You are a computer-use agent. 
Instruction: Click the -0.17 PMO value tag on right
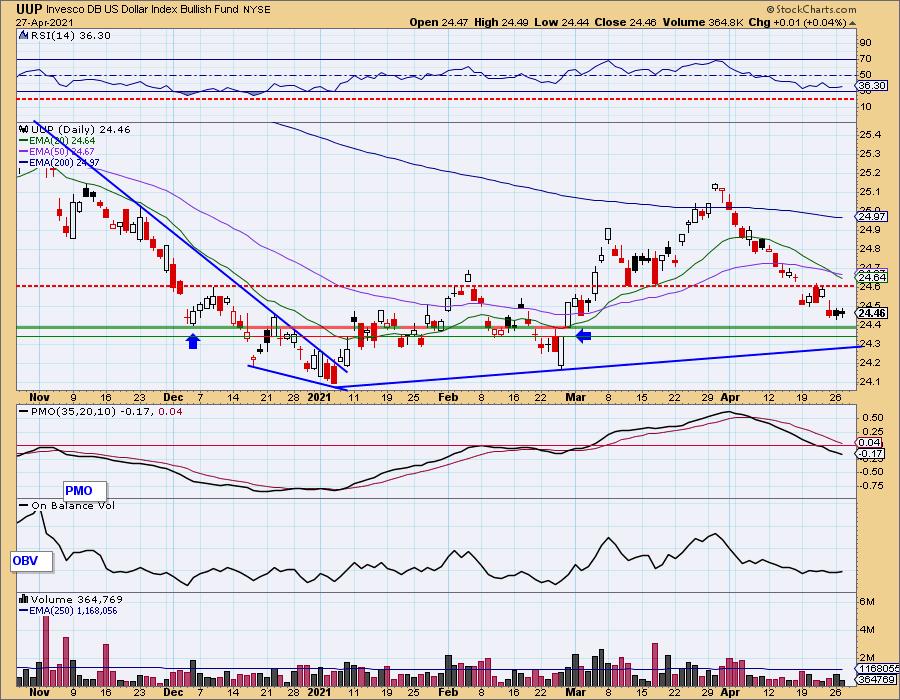871,453
